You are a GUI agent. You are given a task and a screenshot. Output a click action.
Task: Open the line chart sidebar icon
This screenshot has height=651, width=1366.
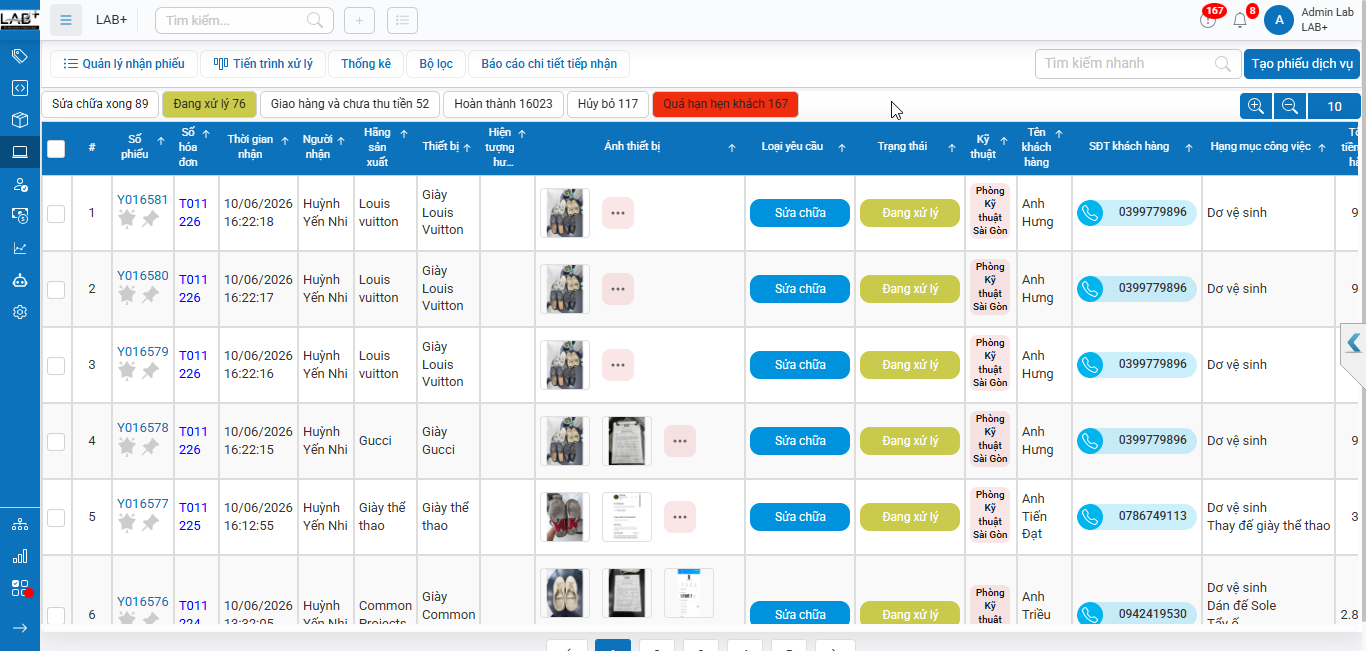[x=19, y=248]
